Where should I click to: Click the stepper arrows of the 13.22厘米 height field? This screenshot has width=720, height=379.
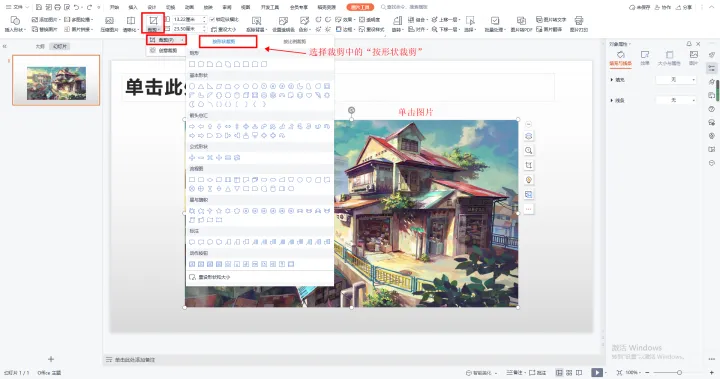204,20
